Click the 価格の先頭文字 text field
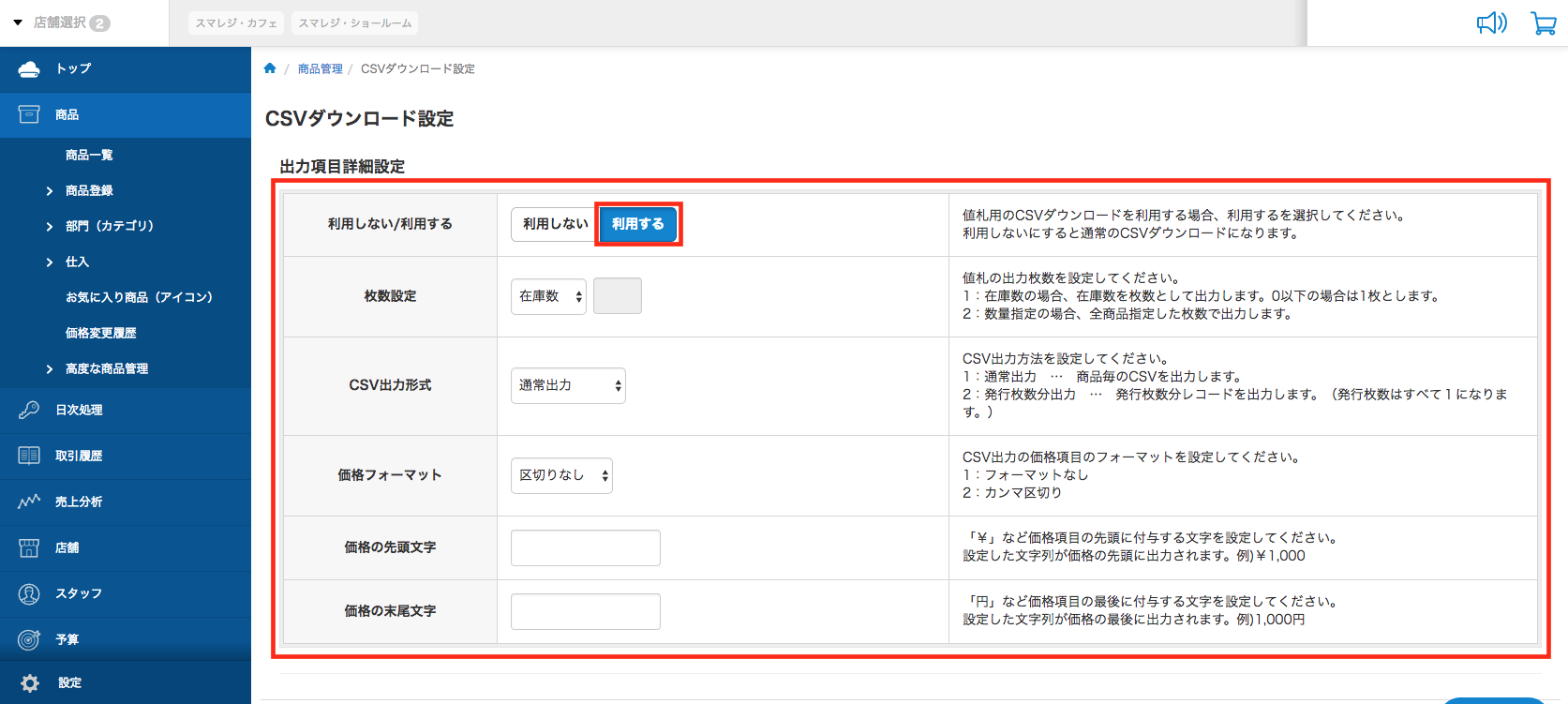The height and width of the screenshot is (704, 1568). click(x=585, y=547)
